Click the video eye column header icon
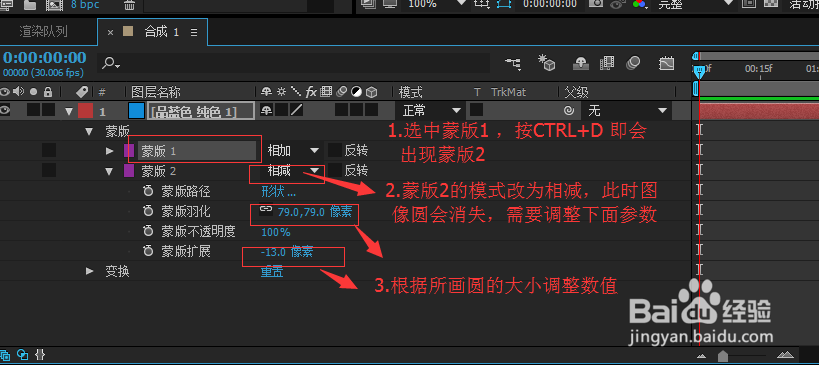Screen dimensions: 819x365 [5, 92]
